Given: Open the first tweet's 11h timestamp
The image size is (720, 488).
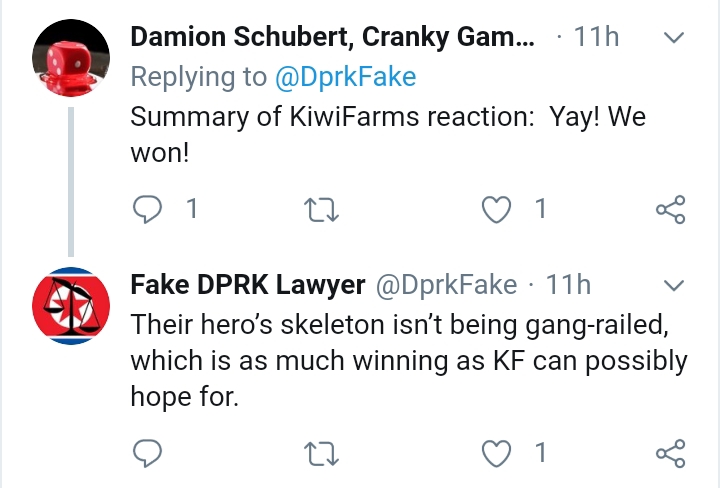Looking at the screenshot, I should tap(596, 37).
